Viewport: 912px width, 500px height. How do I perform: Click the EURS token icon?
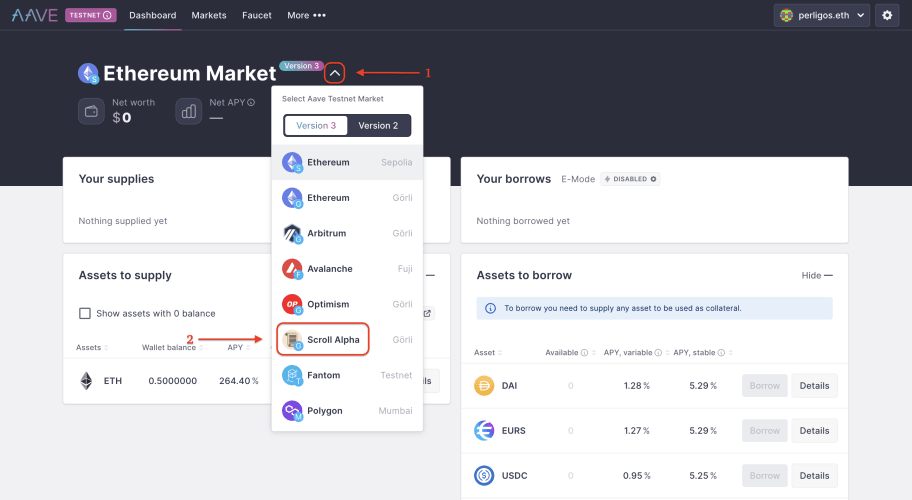pos(484,431)
